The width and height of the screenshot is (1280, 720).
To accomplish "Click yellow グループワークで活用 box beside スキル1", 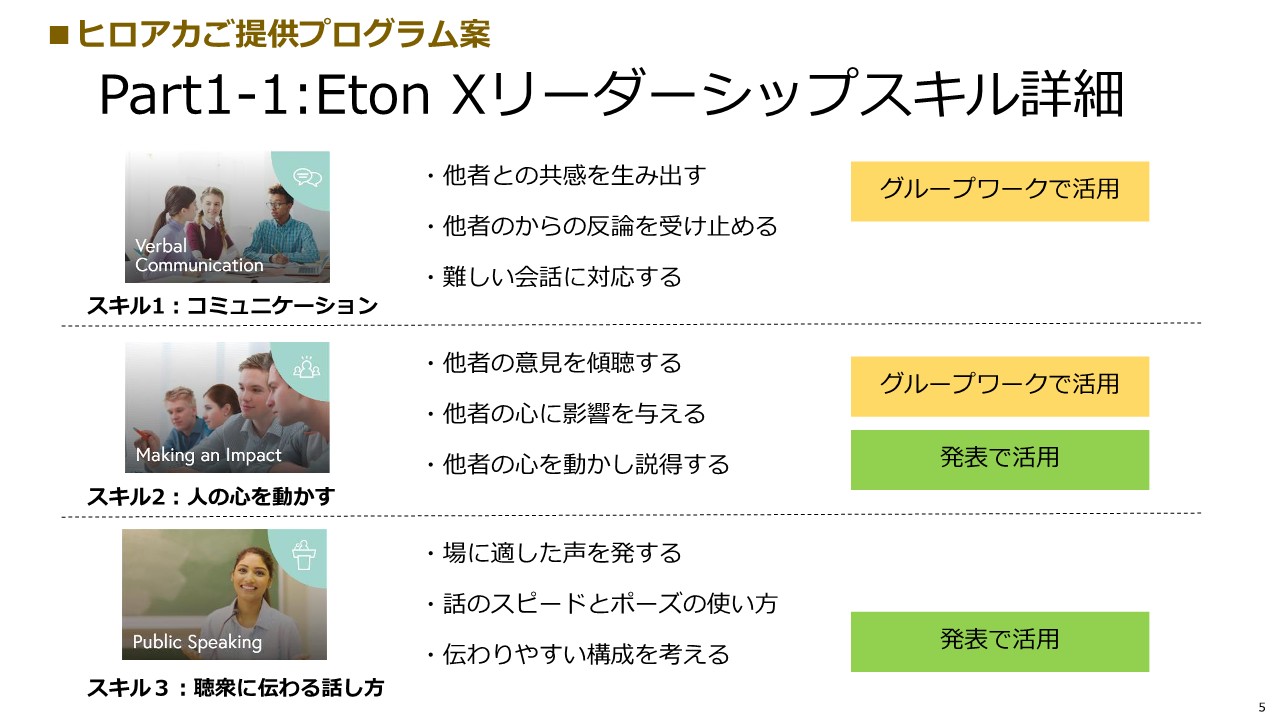I will tap(1000, 191).
